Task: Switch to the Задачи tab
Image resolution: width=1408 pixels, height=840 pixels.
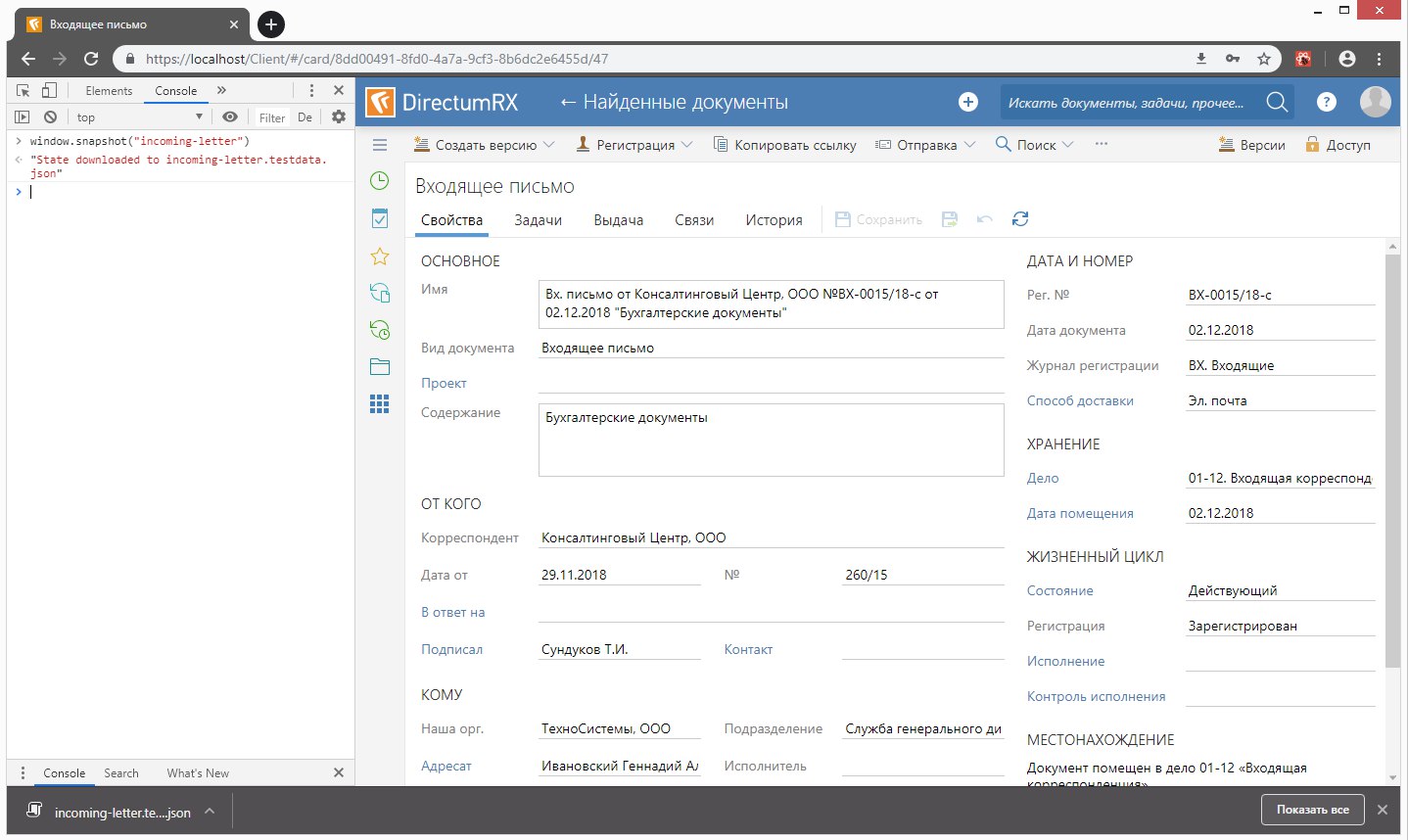Action: click(x=538, y=220)
